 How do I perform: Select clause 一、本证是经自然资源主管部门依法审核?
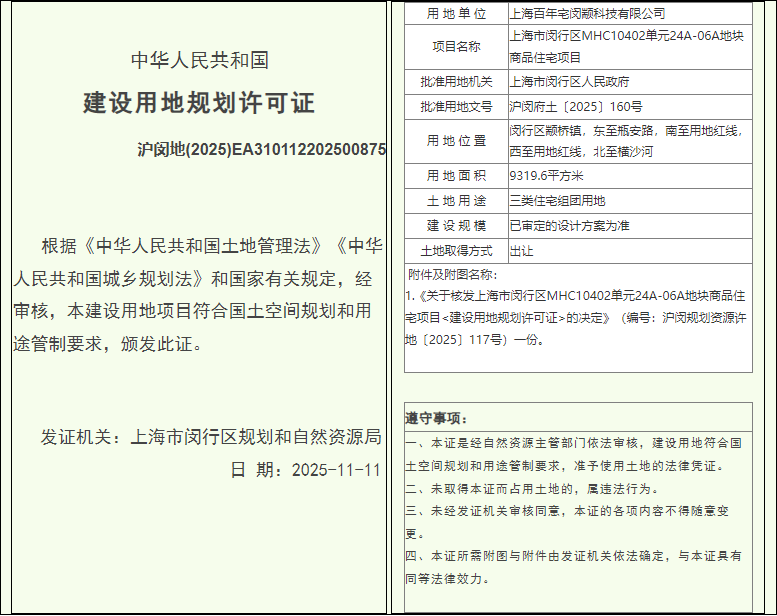(573, 454)
